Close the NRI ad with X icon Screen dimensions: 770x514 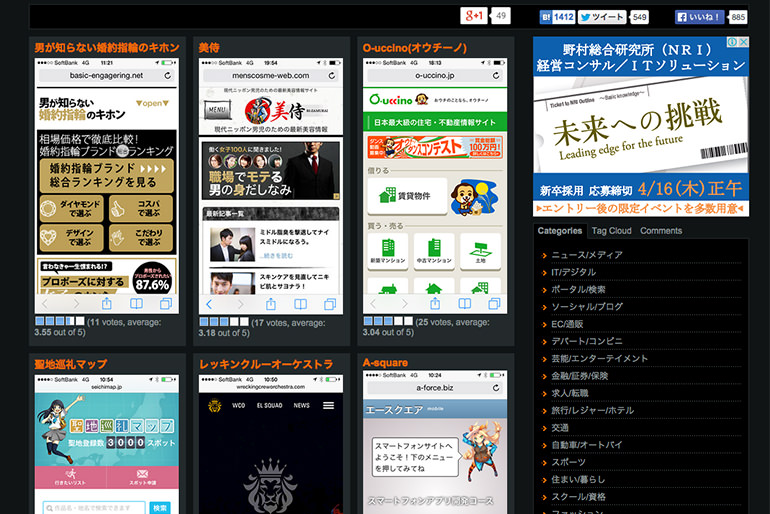744,42
